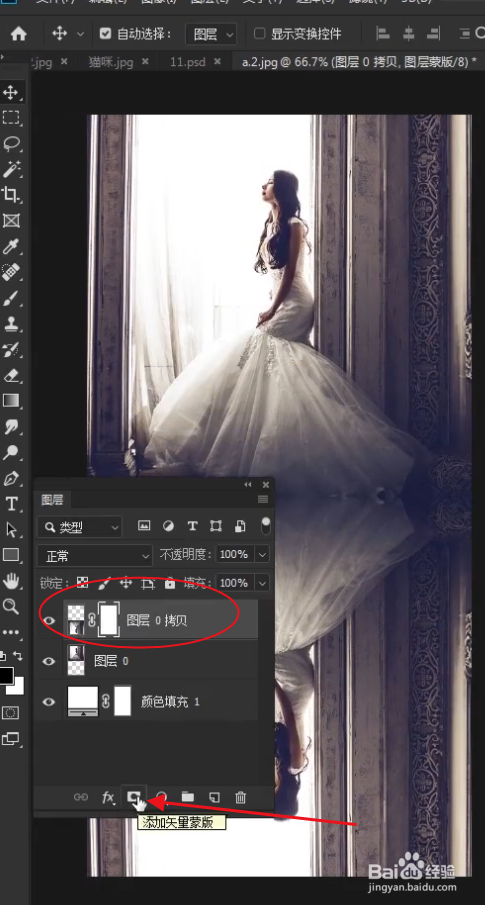
Task: Select the Clone Stamp tool
Action: (x=10, y=324)
